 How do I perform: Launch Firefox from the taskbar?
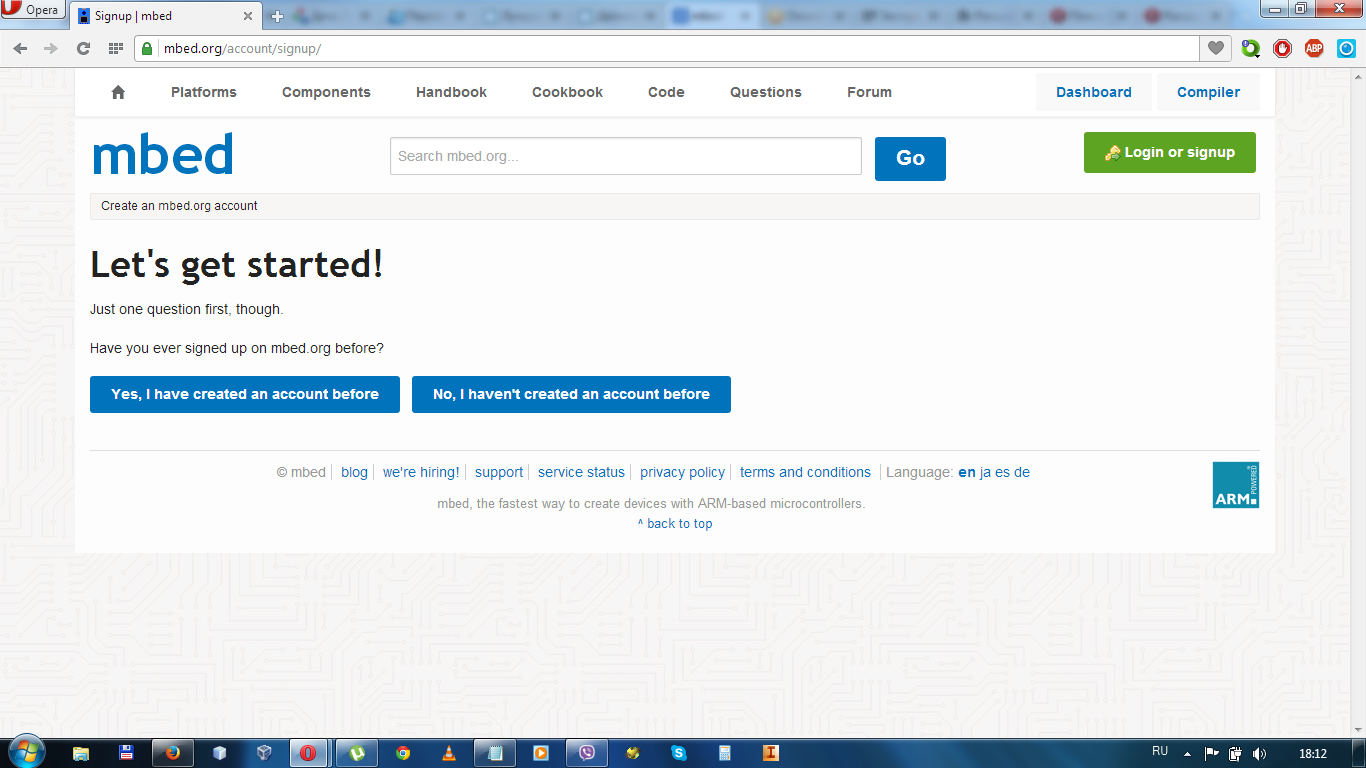173,753
